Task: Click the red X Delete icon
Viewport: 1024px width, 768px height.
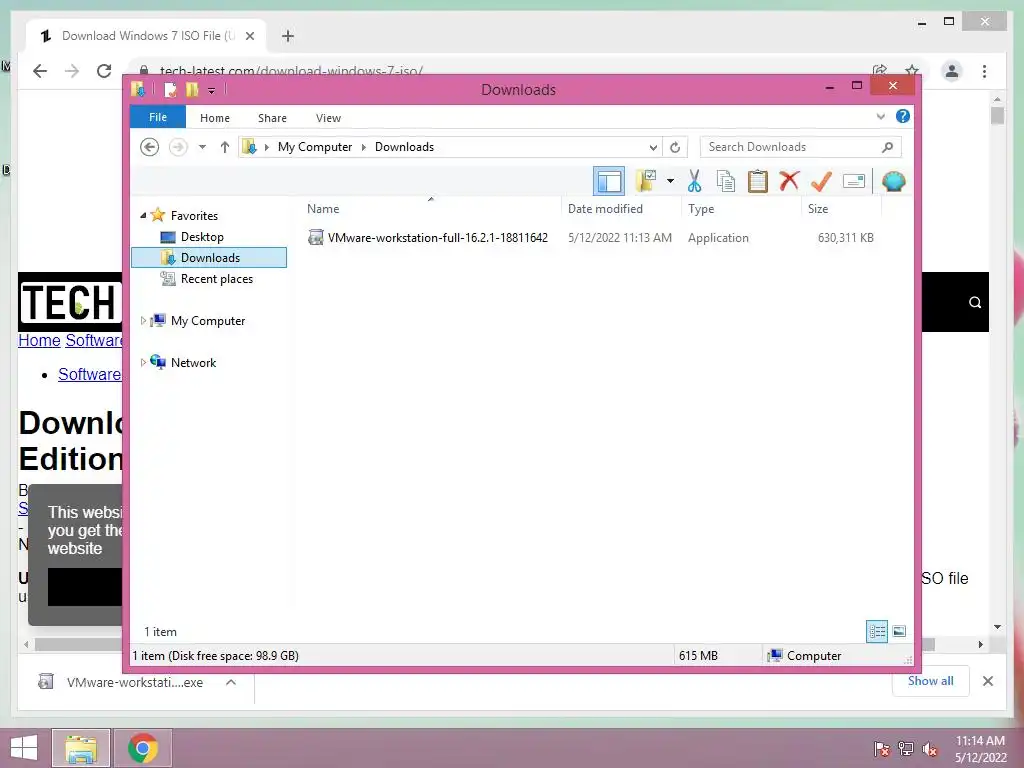Action: pyautogui.click(x=789, y=180)
